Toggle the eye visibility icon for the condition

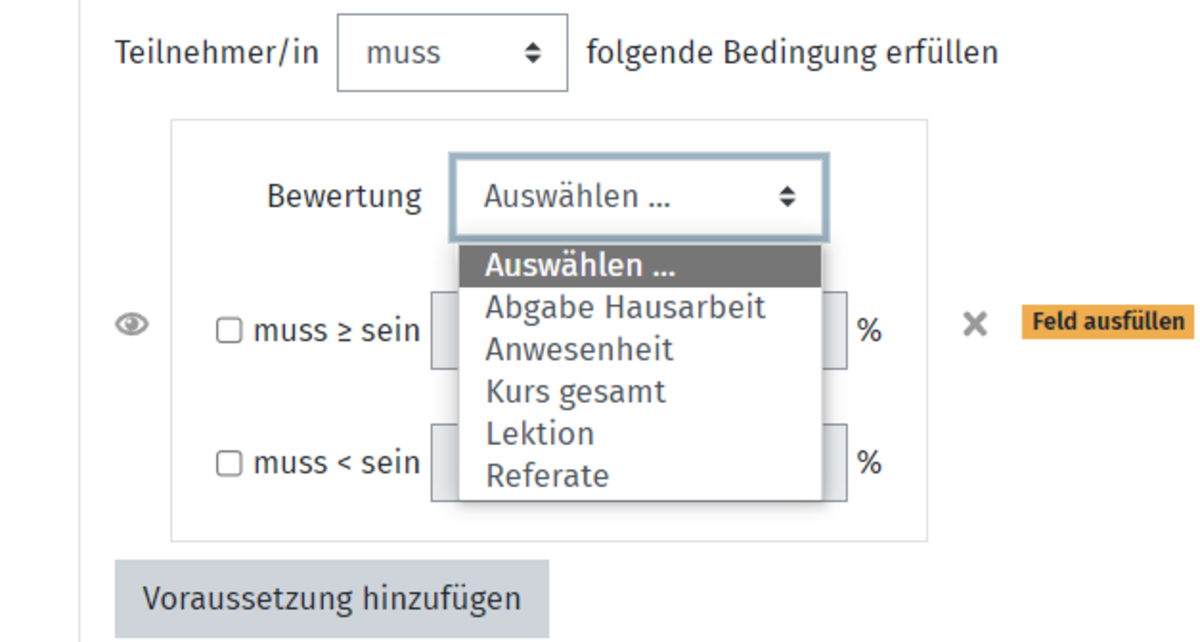[x=132, y=324]
